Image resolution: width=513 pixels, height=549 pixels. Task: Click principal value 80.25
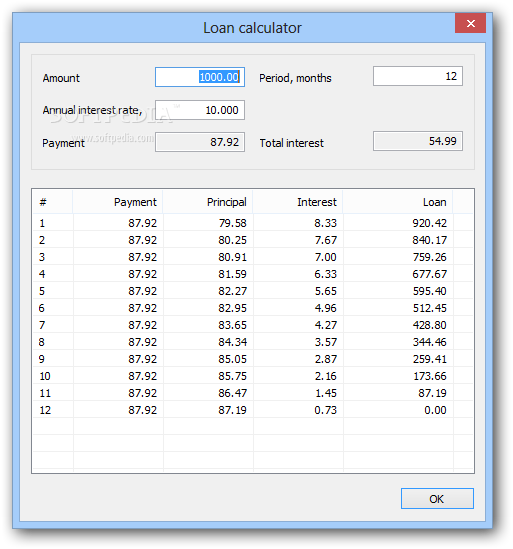pos(233,240)
